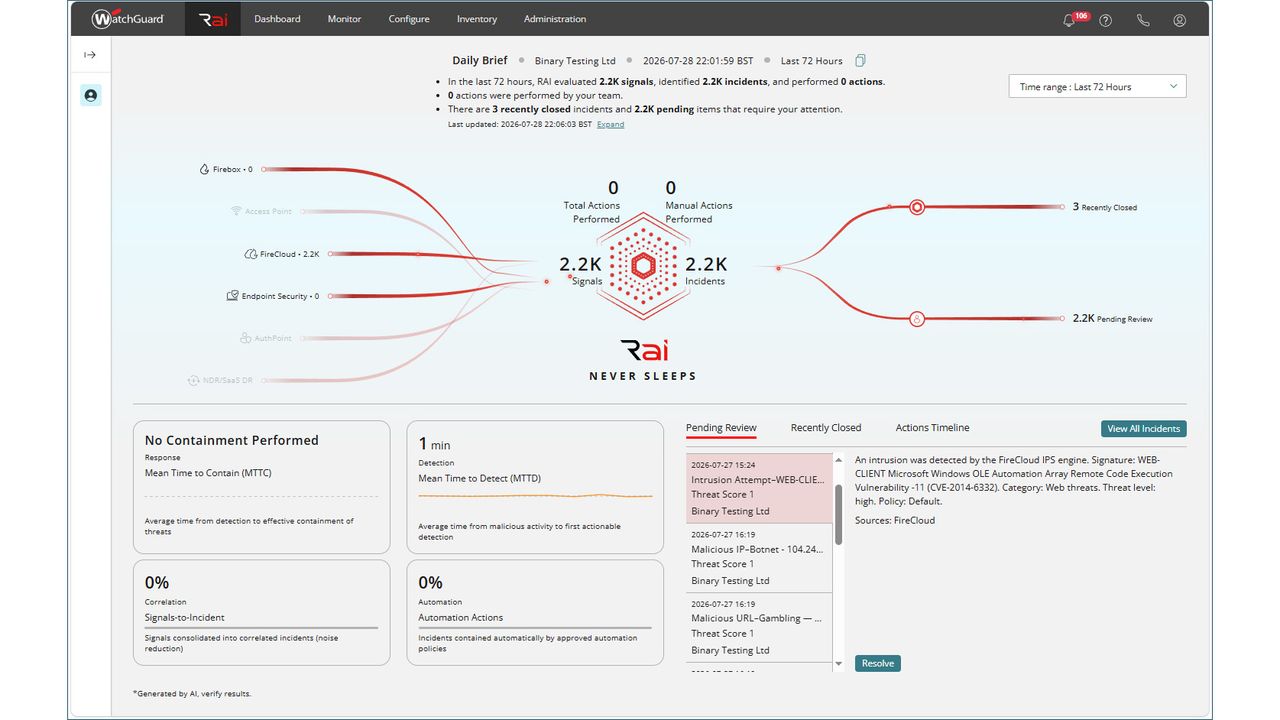This screenshot has width=1280, height=720.
Task: Open the help question mark icon
Action: coord(1105,20)
